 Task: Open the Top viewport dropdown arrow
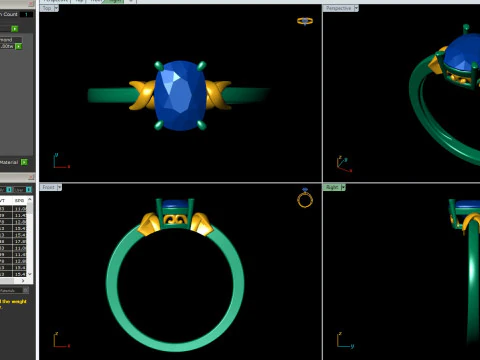point(56,8)
